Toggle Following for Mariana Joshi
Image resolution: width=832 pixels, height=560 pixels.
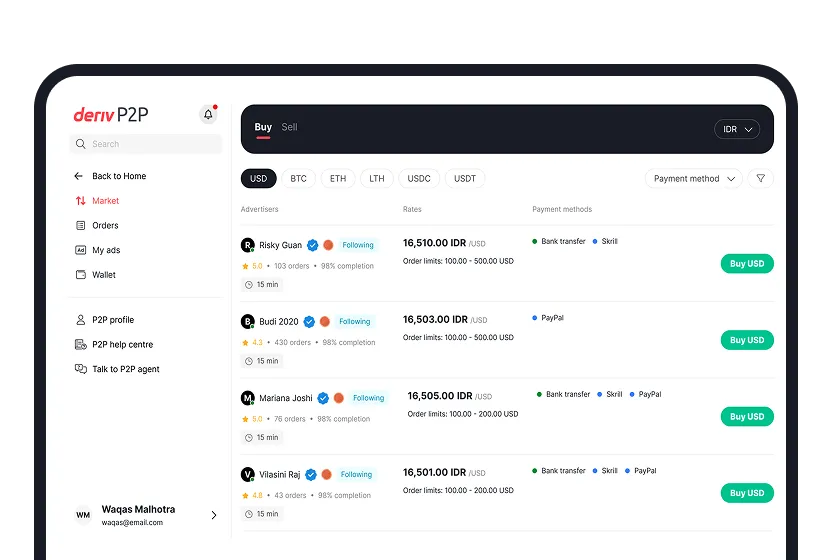click(369, 398)
